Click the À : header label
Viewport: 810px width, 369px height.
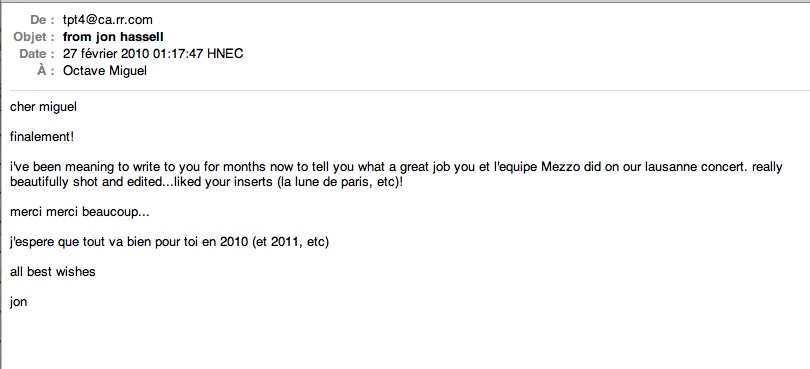[x=46, y=70]
